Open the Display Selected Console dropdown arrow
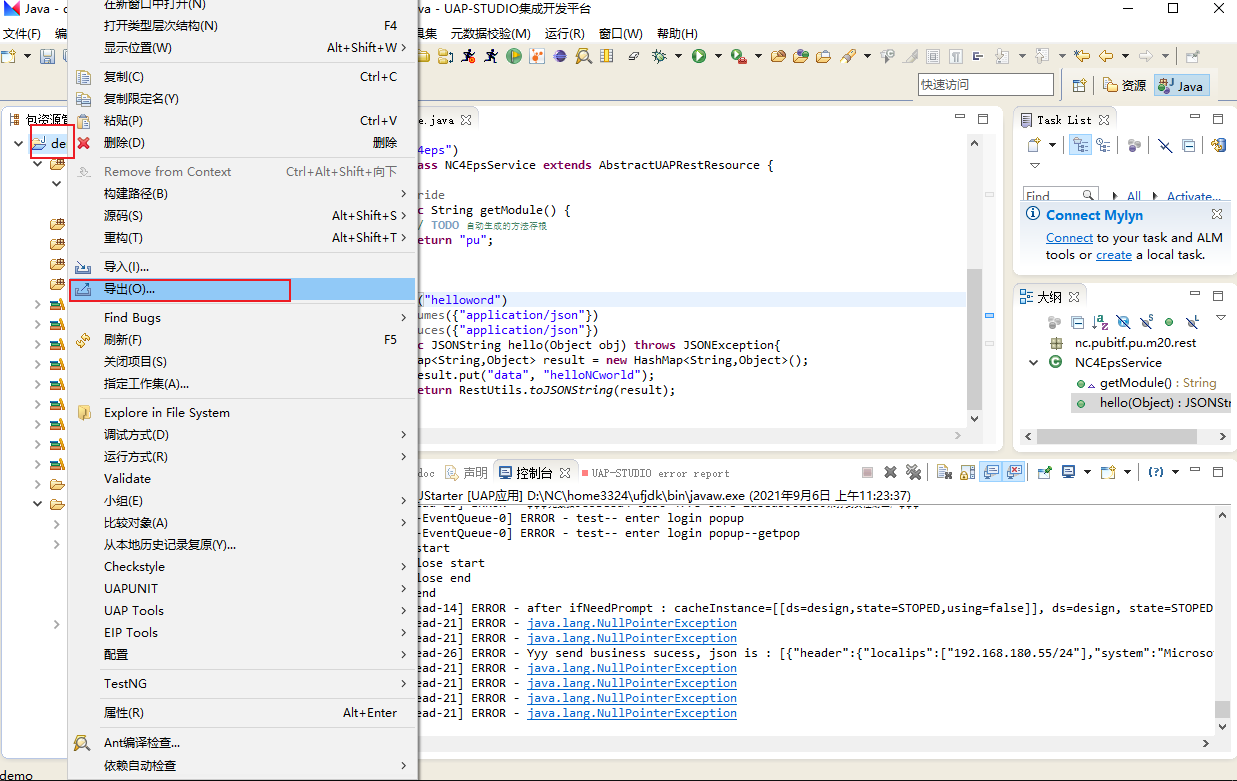The height and width of the screenshot is (781, 1237). click(x=1086, y=472)
